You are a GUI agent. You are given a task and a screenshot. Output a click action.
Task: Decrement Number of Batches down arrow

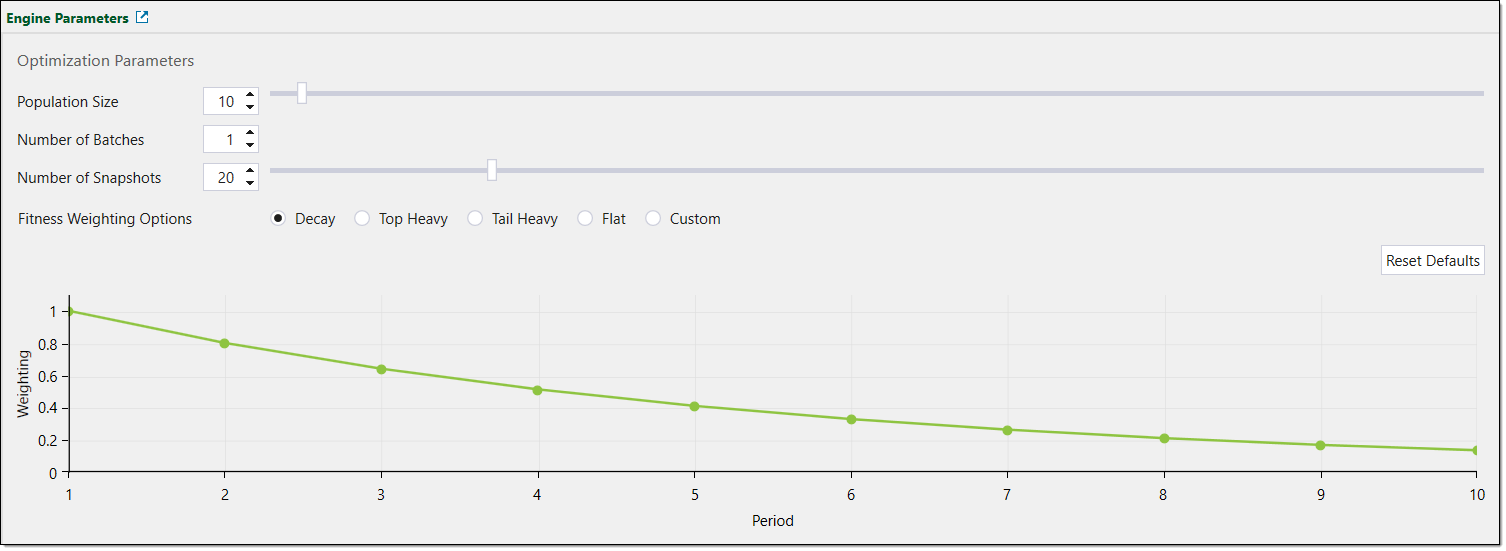coord(250,145)
